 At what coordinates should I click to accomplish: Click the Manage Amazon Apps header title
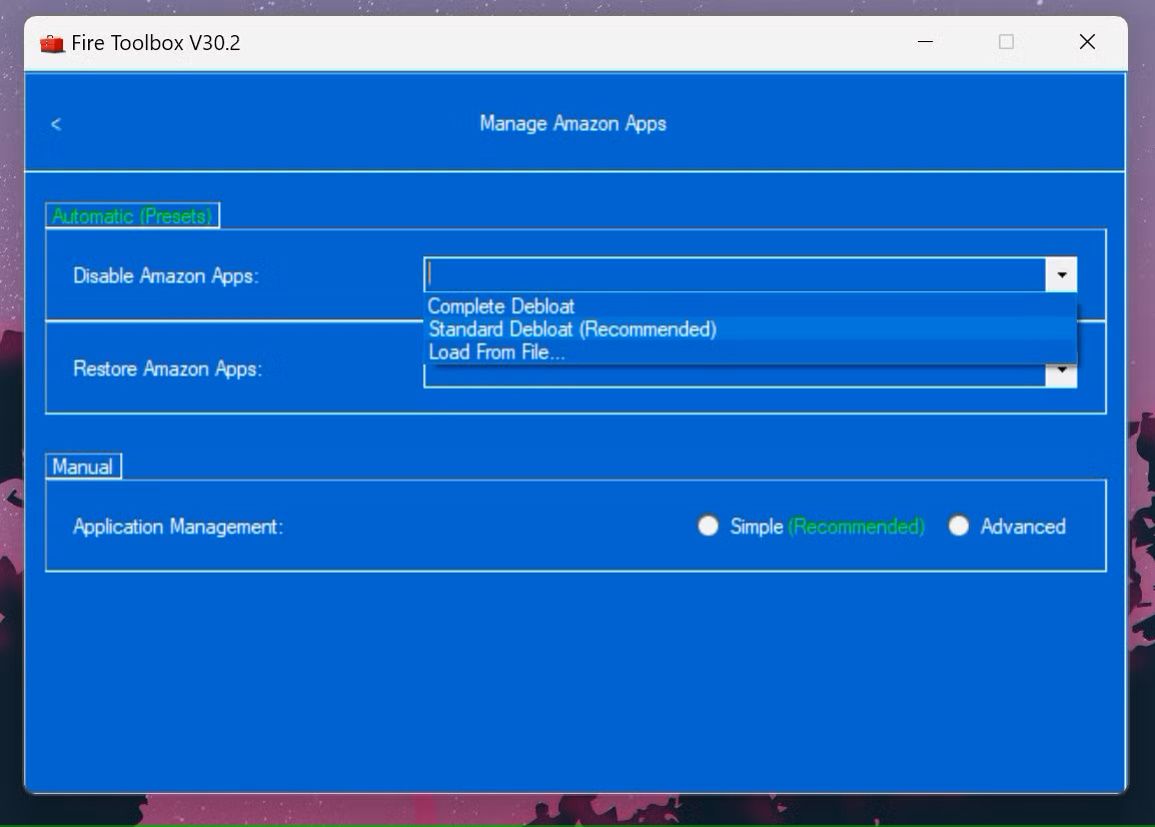573,124
